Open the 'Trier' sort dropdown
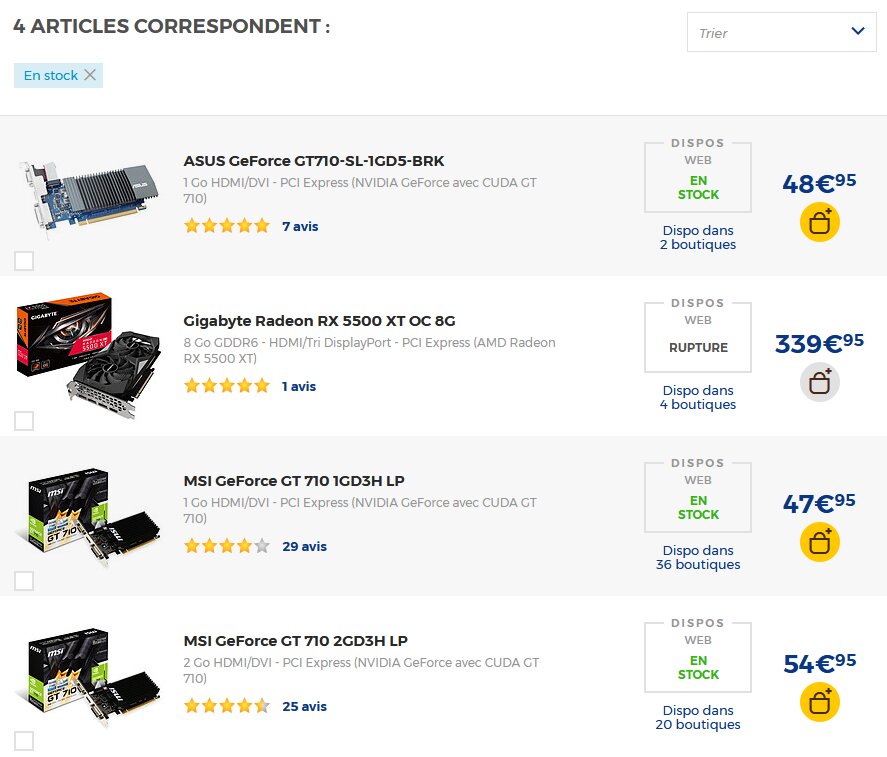Viewport: 887px width, 757px height. click(781, 32)
